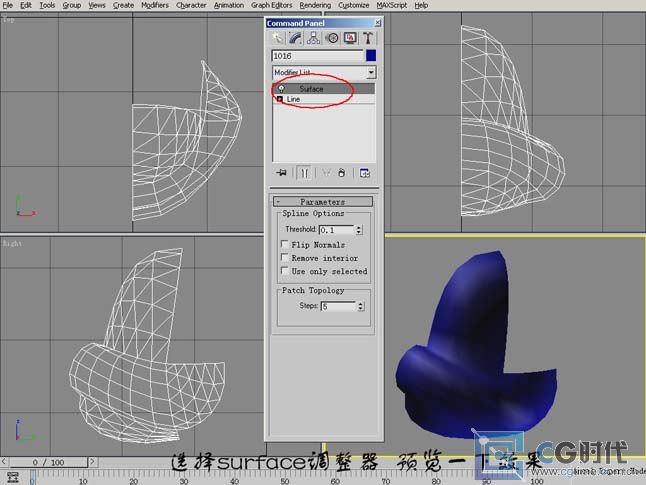Toggle Show End Result icon
This screenshot has height=485, width=646.
304,173
